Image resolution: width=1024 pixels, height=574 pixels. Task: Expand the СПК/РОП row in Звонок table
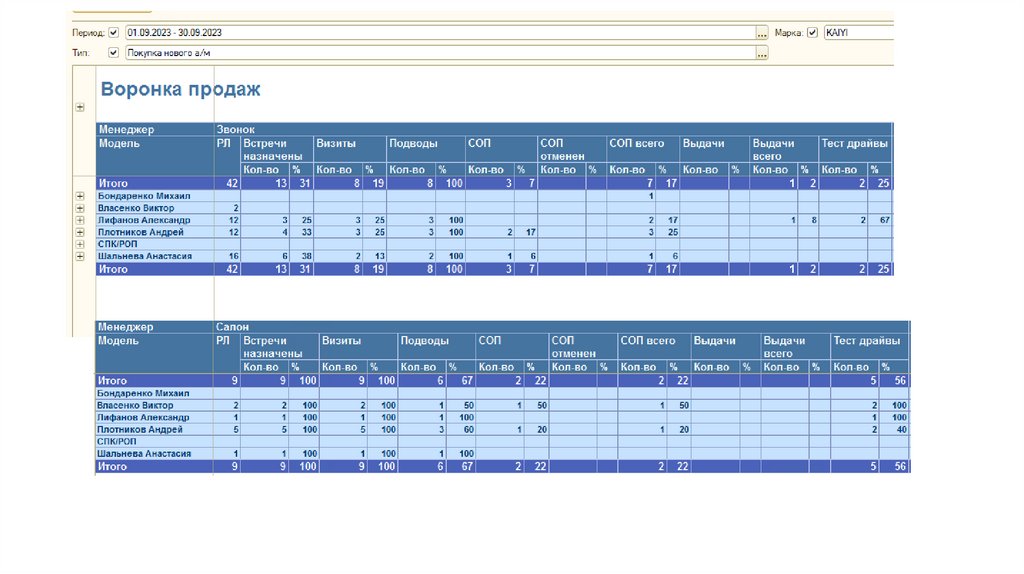(x=80, y=244)
